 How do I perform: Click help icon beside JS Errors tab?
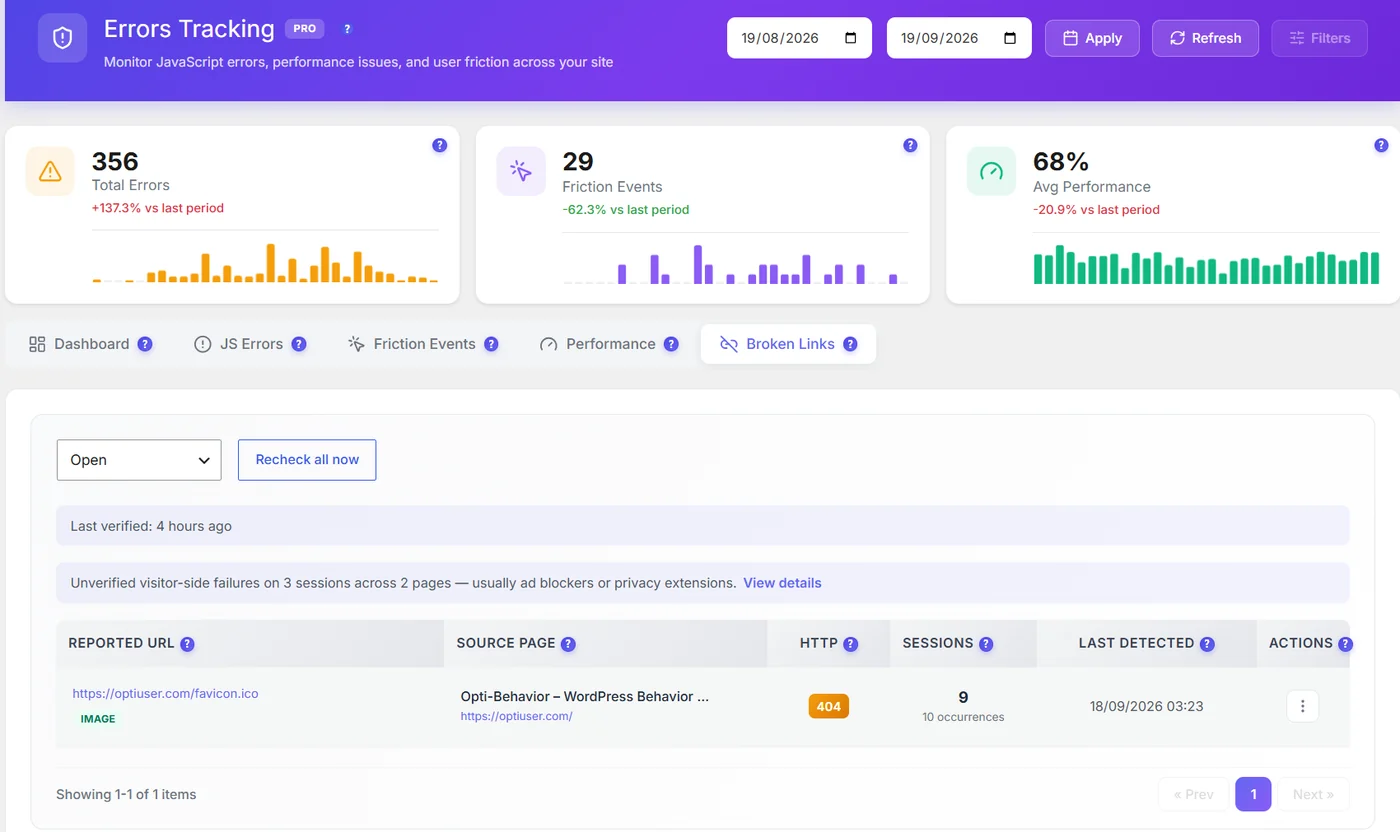tap(299, 344)
